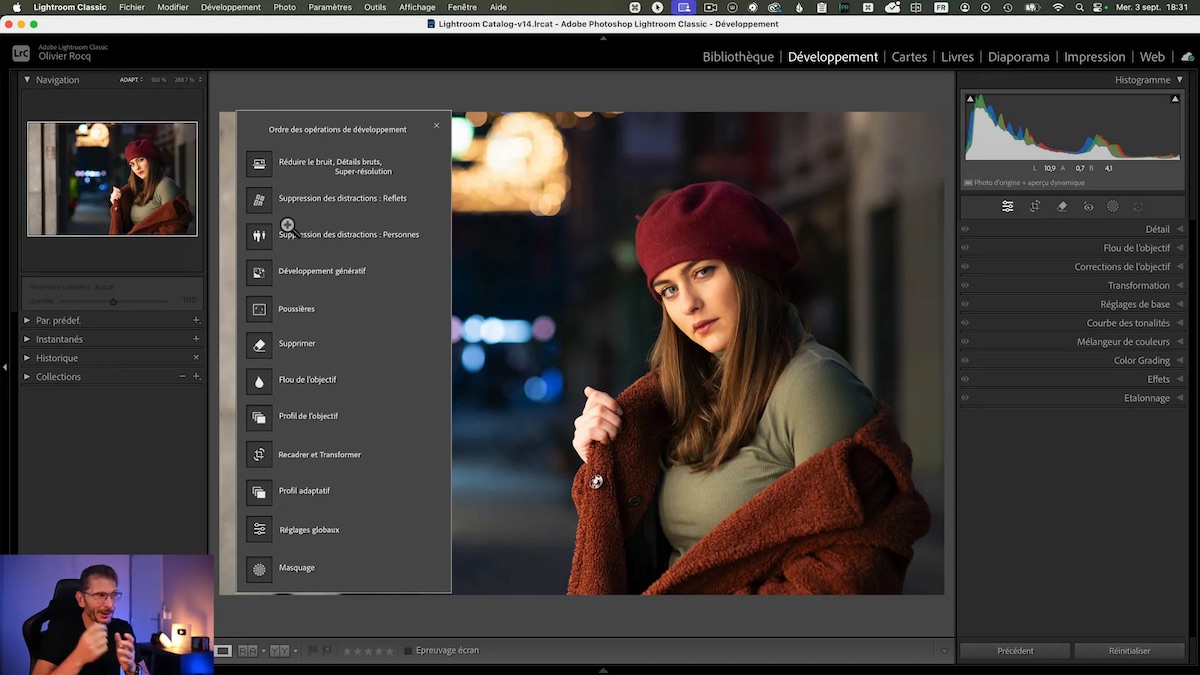Add a snapshot with Instantanés plus icon
The height and width of the screenshot is (675, 1200).
coord(196,339)
